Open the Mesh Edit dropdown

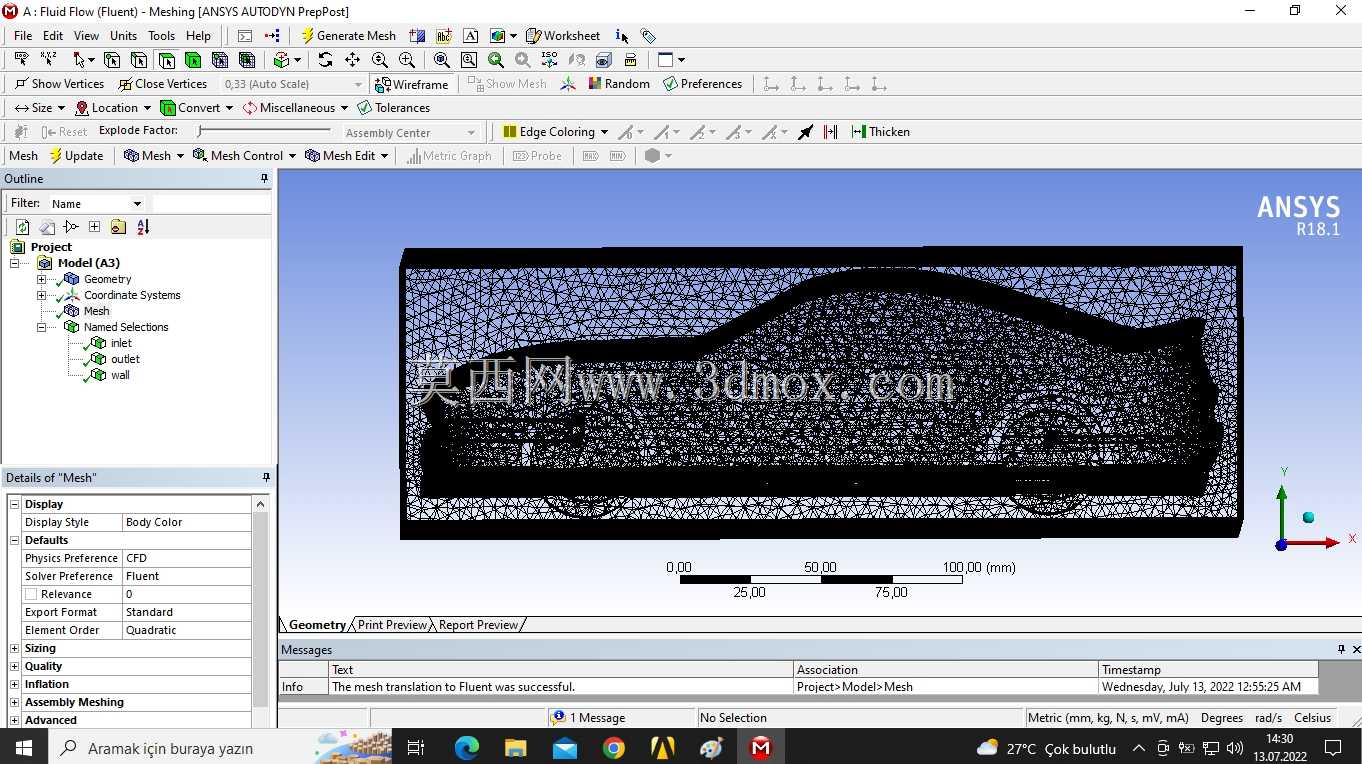coord(347,155)
